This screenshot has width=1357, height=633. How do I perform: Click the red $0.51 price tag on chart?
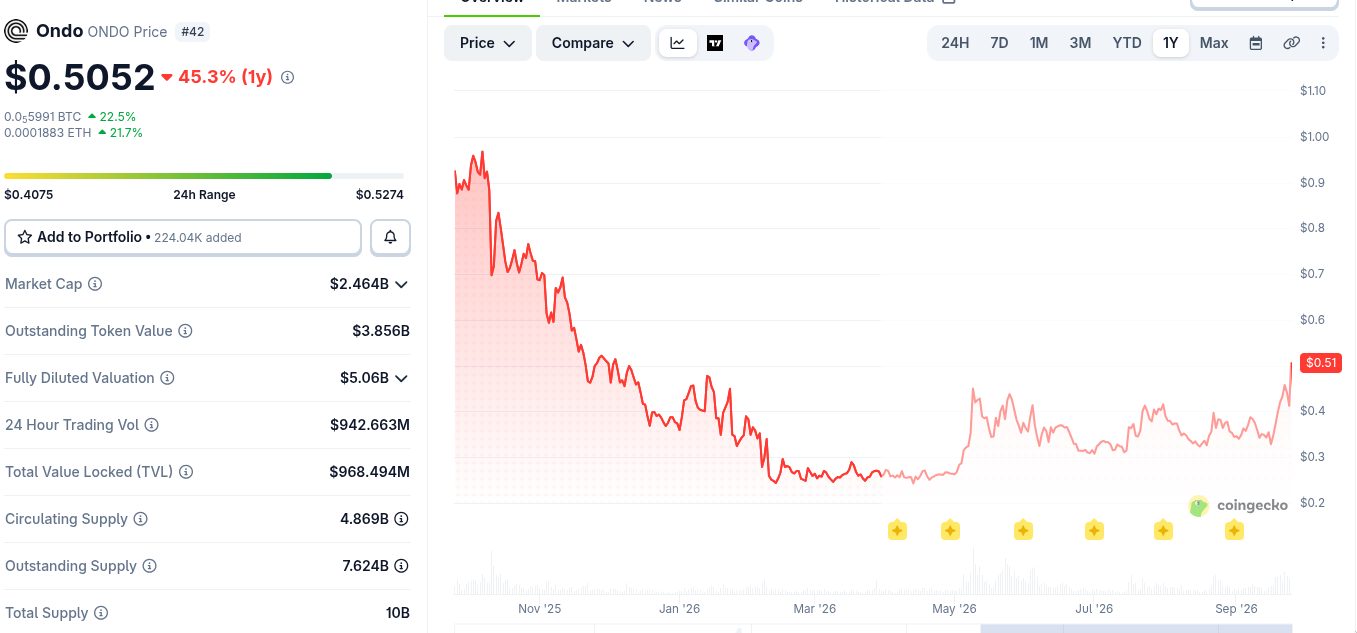coord(1320,362)
